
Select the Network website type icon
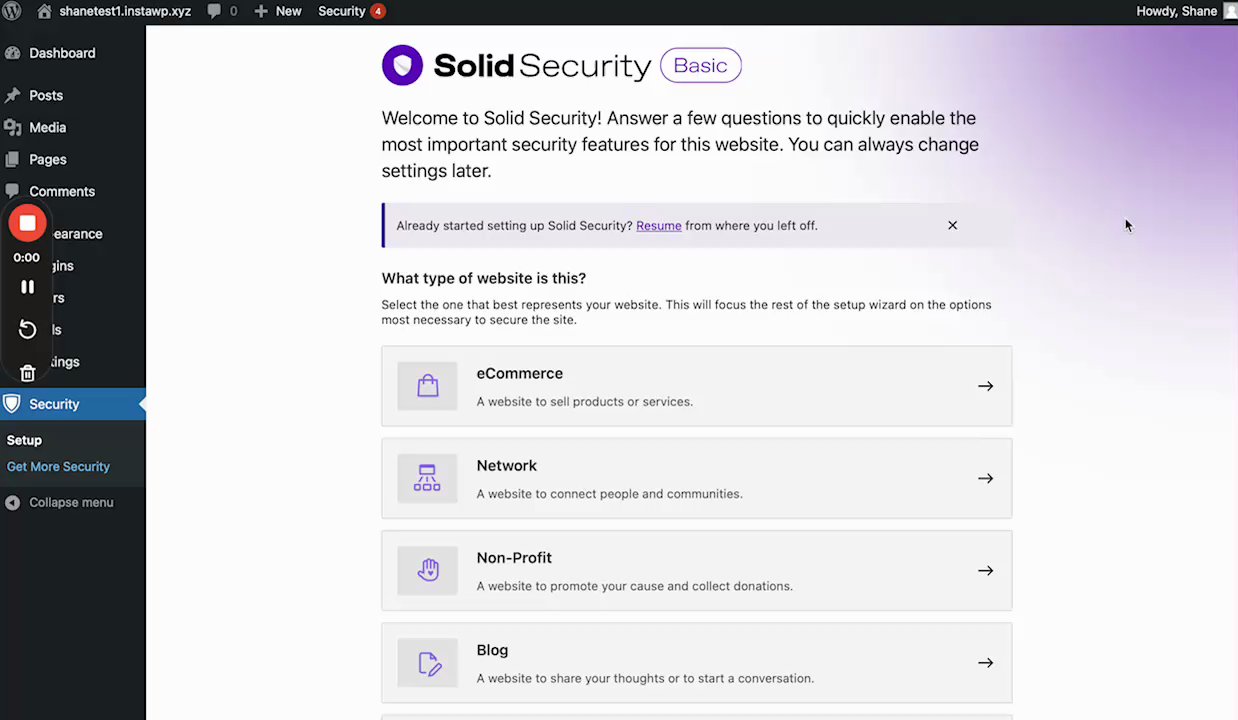click(x=427, y=478)
